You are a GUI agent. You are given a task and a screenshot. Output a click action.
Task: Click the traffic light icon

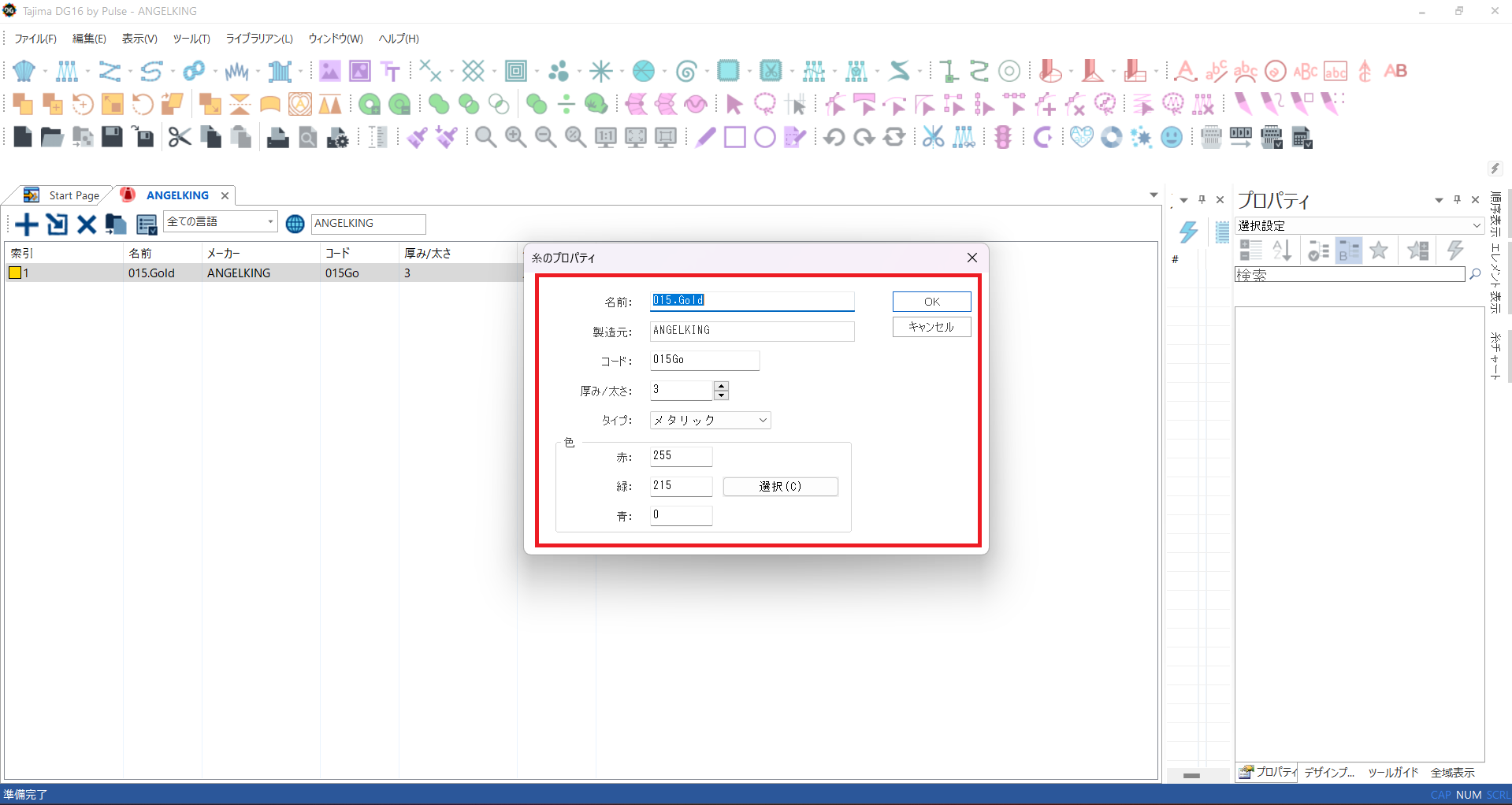coord(1002,137)
